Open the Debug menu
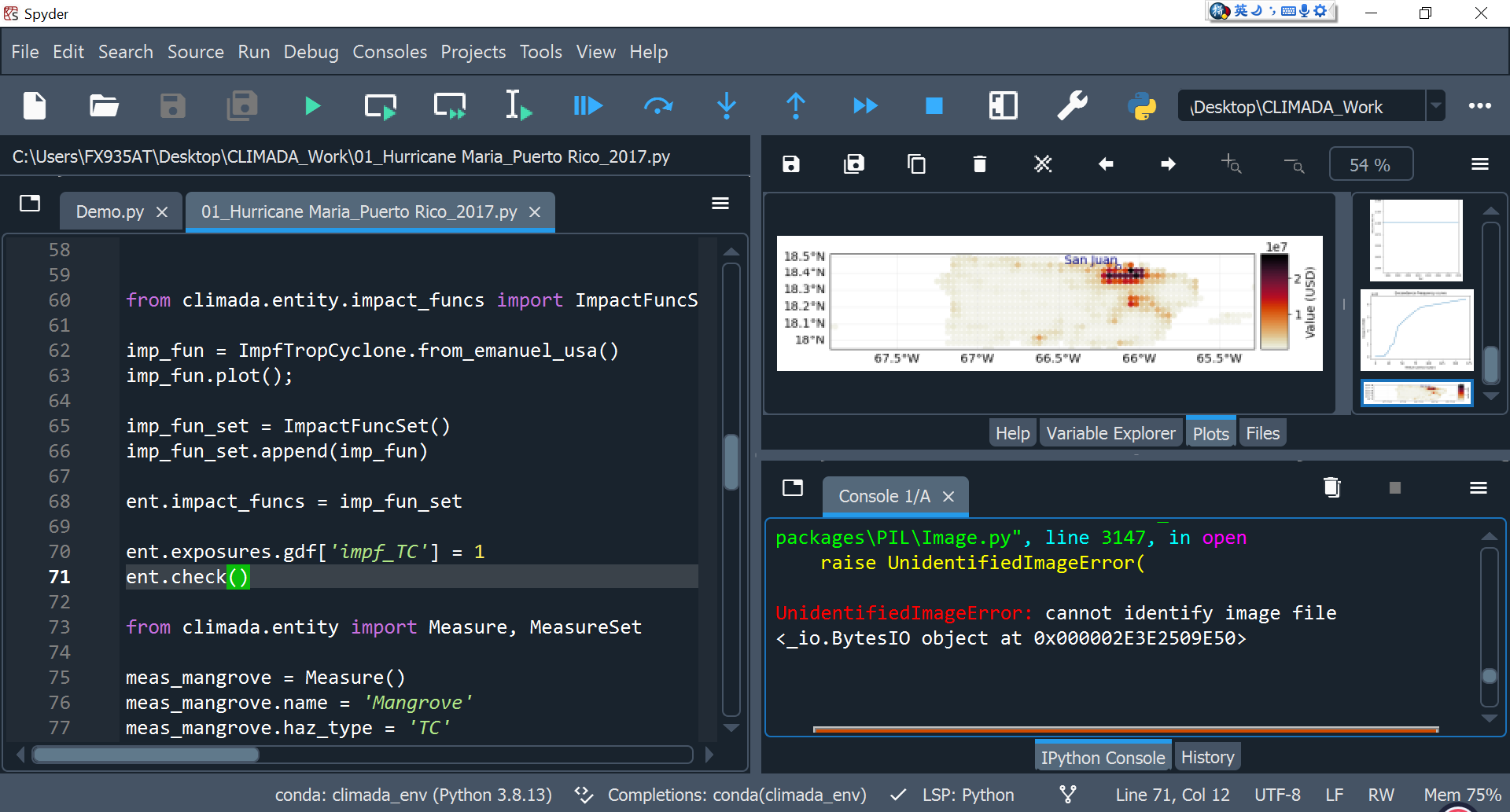 click(x=311, y=52)
